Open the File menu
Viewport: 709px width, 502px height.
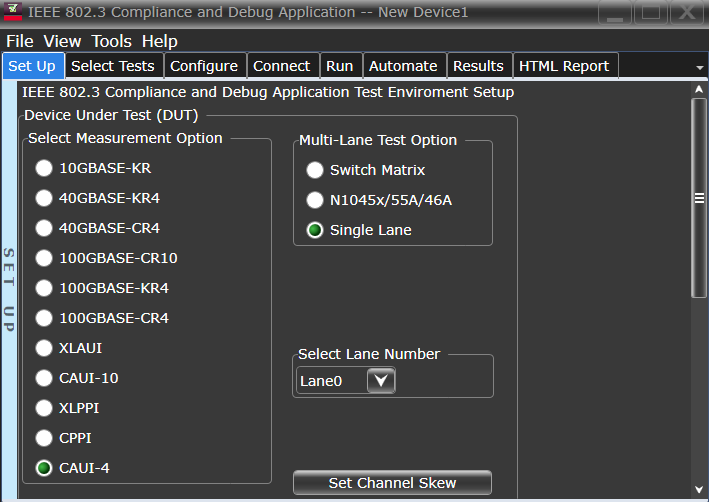click(21, 41)
